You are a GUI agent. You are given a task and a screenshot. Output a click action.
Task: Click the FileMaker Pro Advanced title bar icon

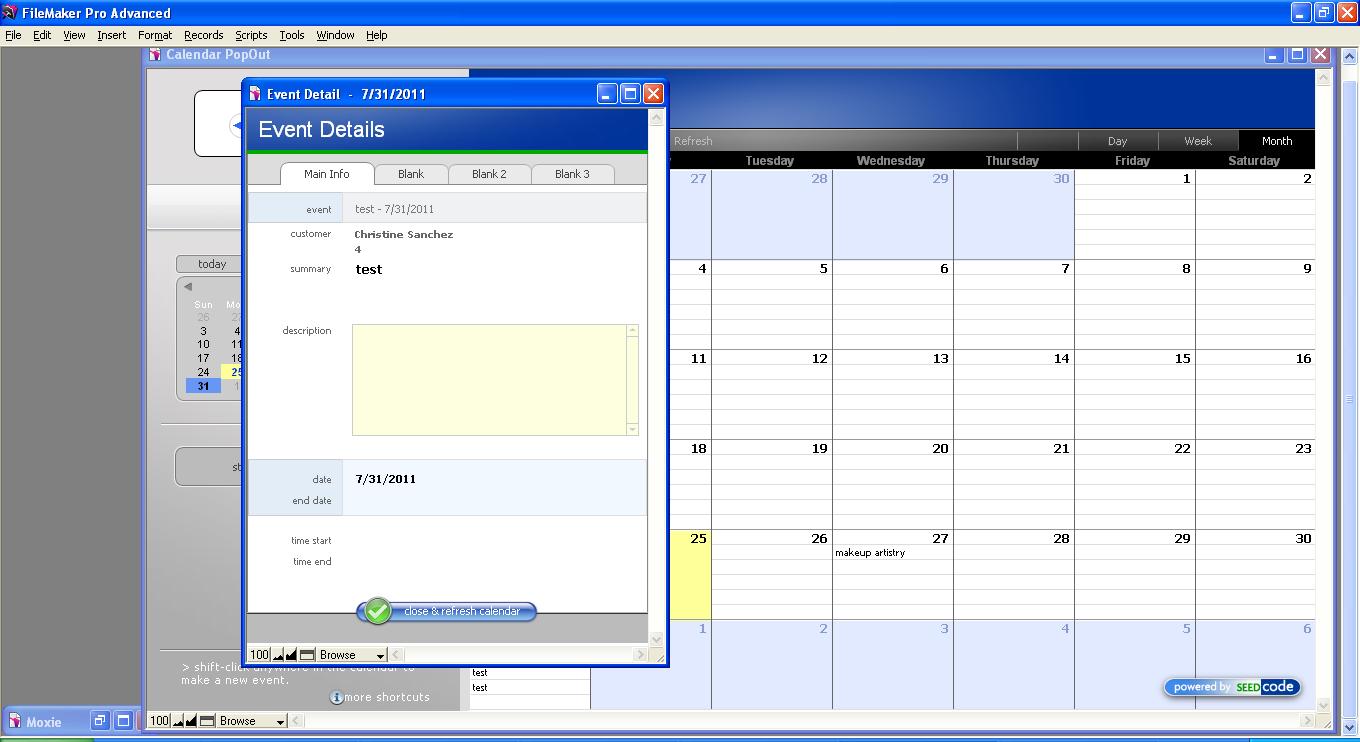[10, 13]
